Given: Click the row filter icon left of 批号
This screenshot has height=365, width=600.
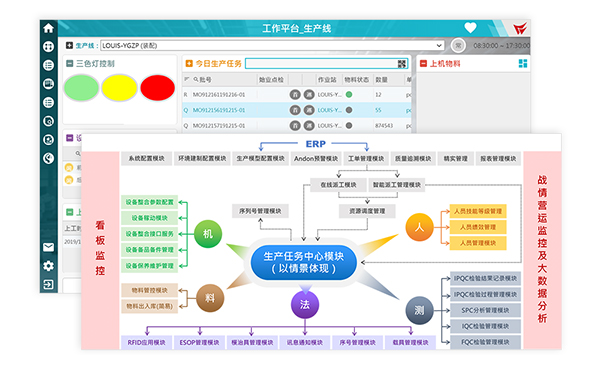Looking at the screenshot, I should (187, 79).
